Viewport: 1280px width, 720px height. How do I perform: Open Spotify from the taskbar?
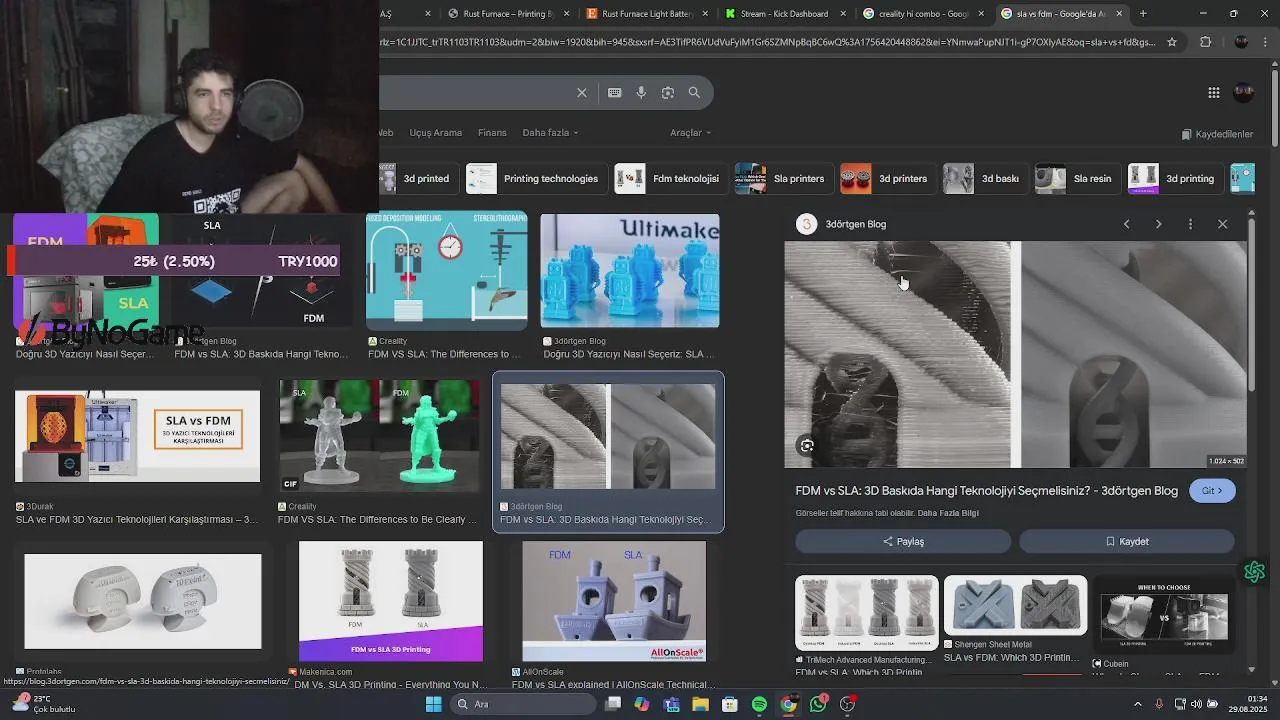[x=759, y=704]
